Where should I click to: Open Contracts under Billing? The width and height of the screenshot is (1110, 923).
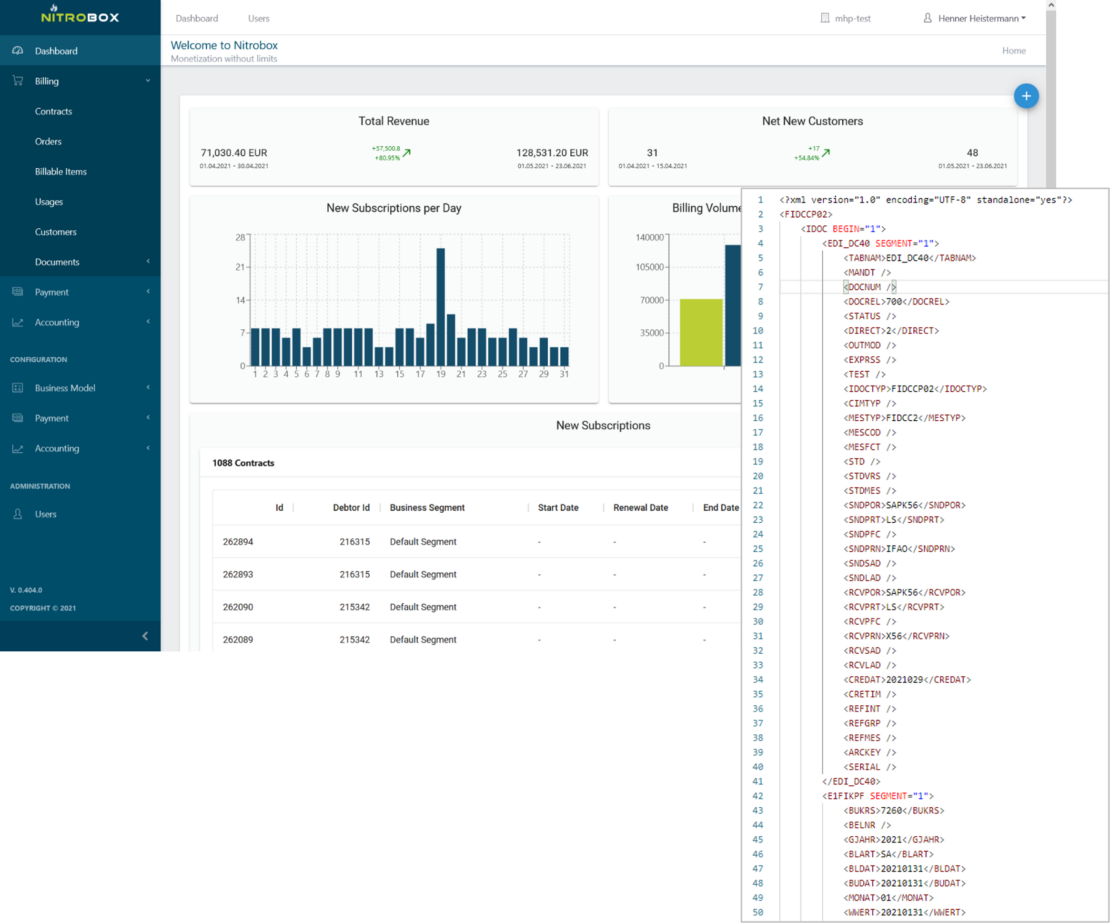53,111
